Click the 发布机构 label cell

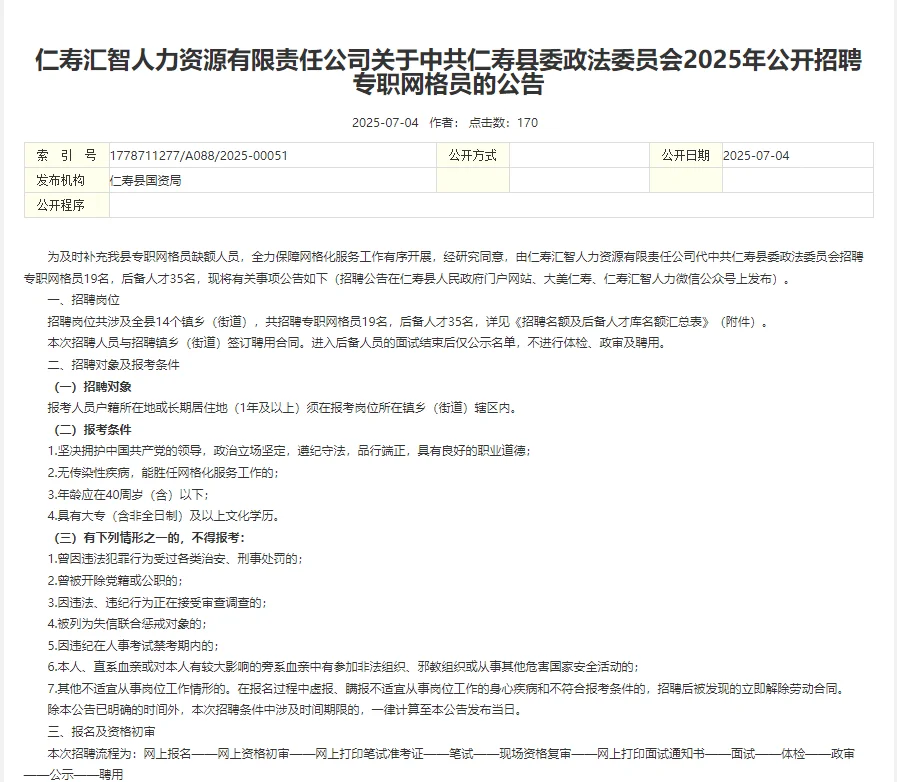(x=67, y=180)
